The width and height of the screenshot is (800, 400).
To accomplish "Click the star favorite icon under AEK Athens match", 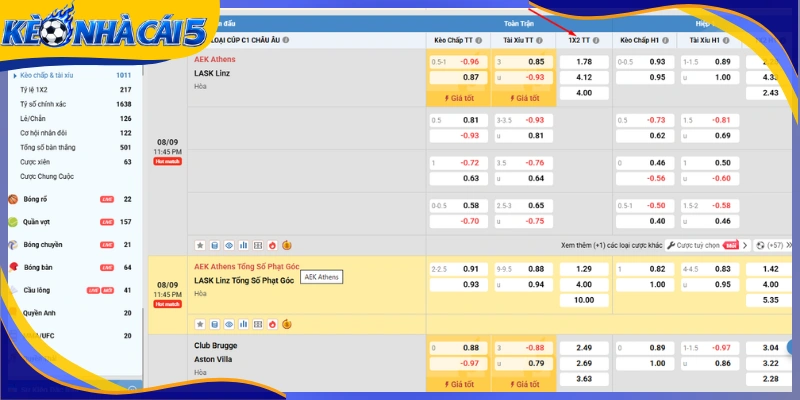I will [x=200, y=245].
